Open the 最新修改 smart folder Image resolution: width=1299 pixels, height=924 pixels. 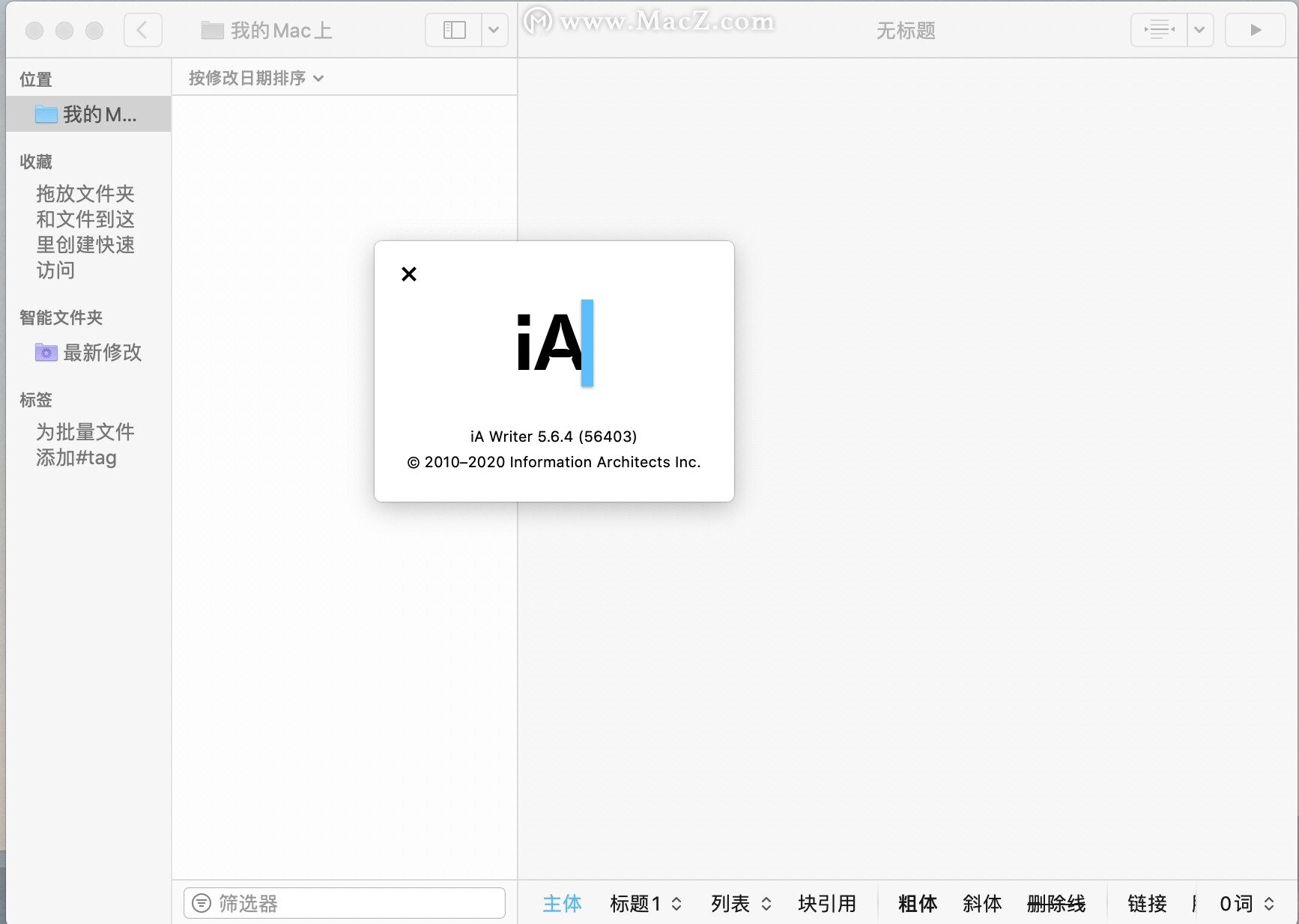(88, 352)
